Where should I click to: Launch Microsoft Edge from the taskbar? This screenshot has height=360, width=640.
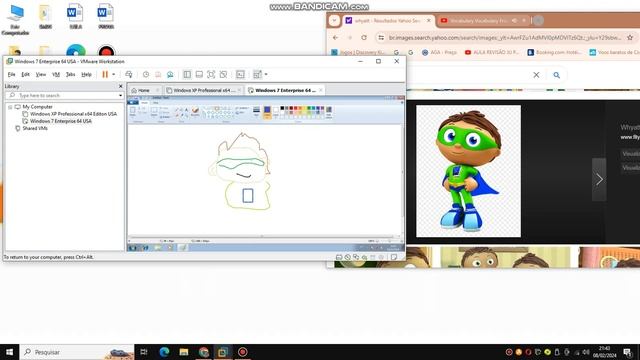coord(164,352)
